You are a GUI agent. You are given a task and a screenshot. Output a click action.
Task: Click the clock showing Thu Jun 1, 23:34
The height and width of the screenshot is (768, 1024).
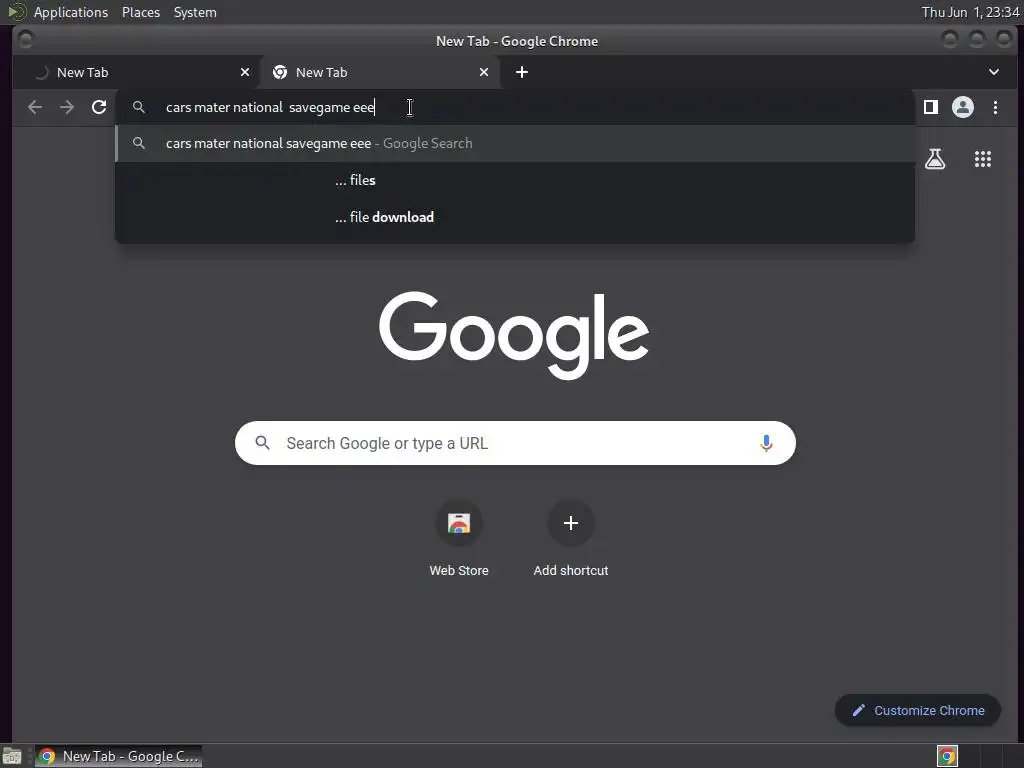click(x=970, y=12)
